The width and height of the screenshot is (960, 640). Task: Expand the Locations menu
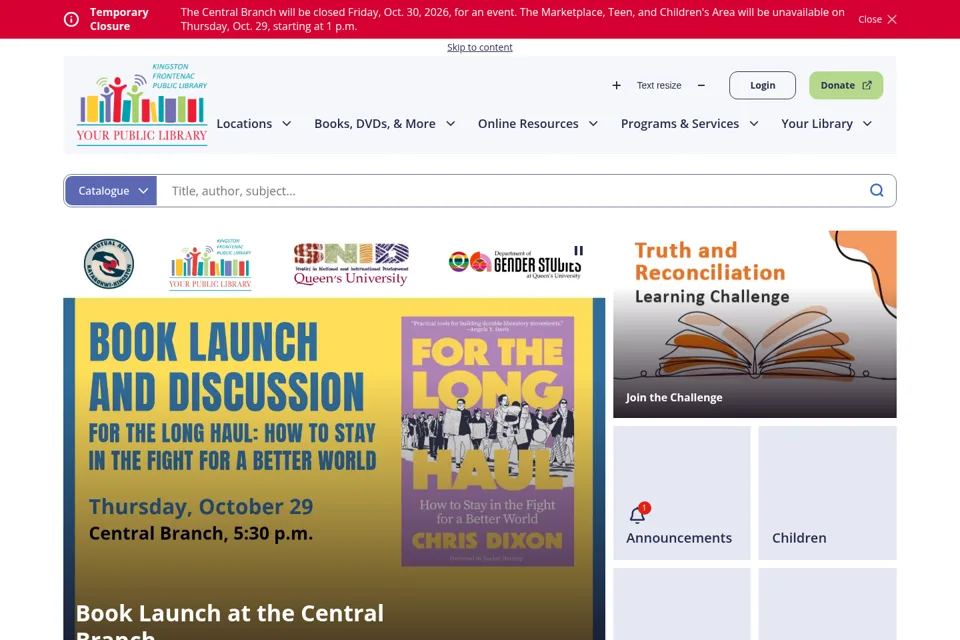point(253,124)
